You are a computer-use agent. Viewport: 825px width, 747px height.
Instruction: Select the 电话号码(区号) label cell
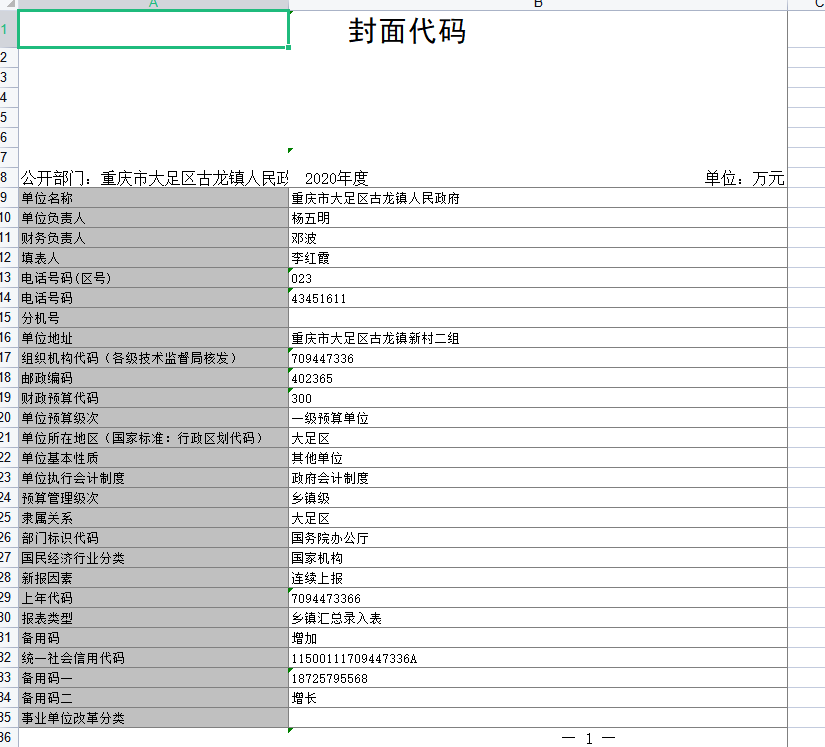[x=153, y=278]
